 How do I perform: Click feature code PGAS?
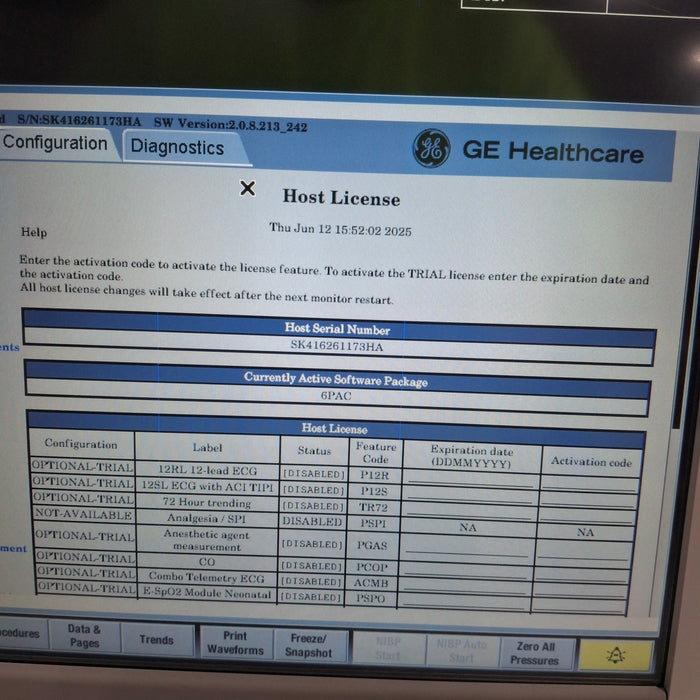pyautogui.click(x=372, y=545)
